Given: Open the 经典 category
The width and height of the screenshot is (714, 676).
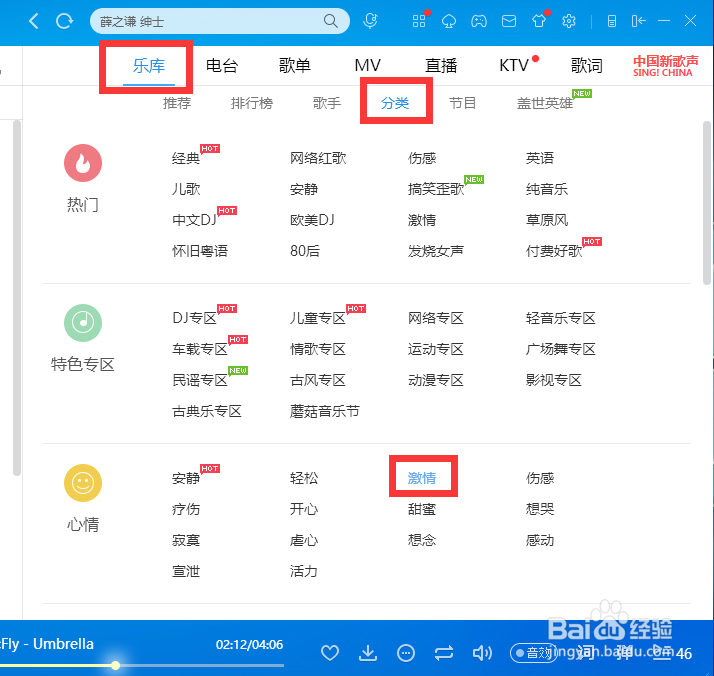Looking at the screenshot, I should click(x=186, y=158).
